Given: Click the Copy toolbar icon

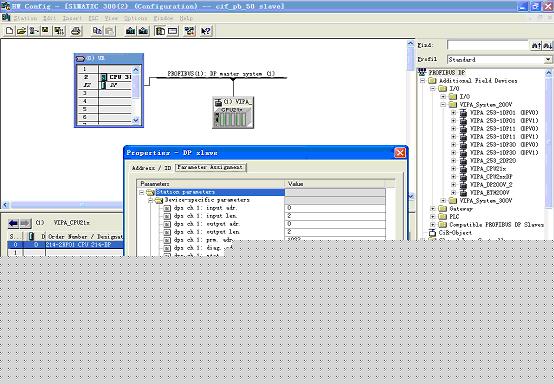Looking at the screenshot, I should [x=97, y=31].
